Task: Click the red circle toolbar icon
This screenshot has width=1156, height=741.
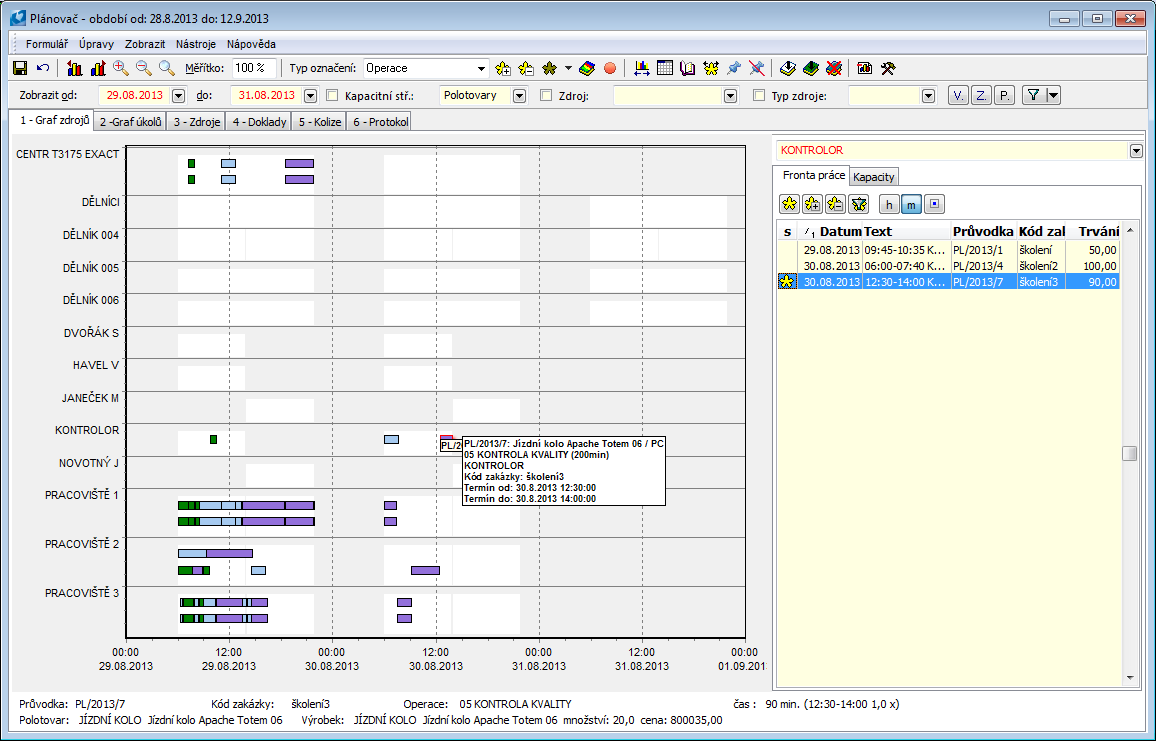Action: point(609,68)
